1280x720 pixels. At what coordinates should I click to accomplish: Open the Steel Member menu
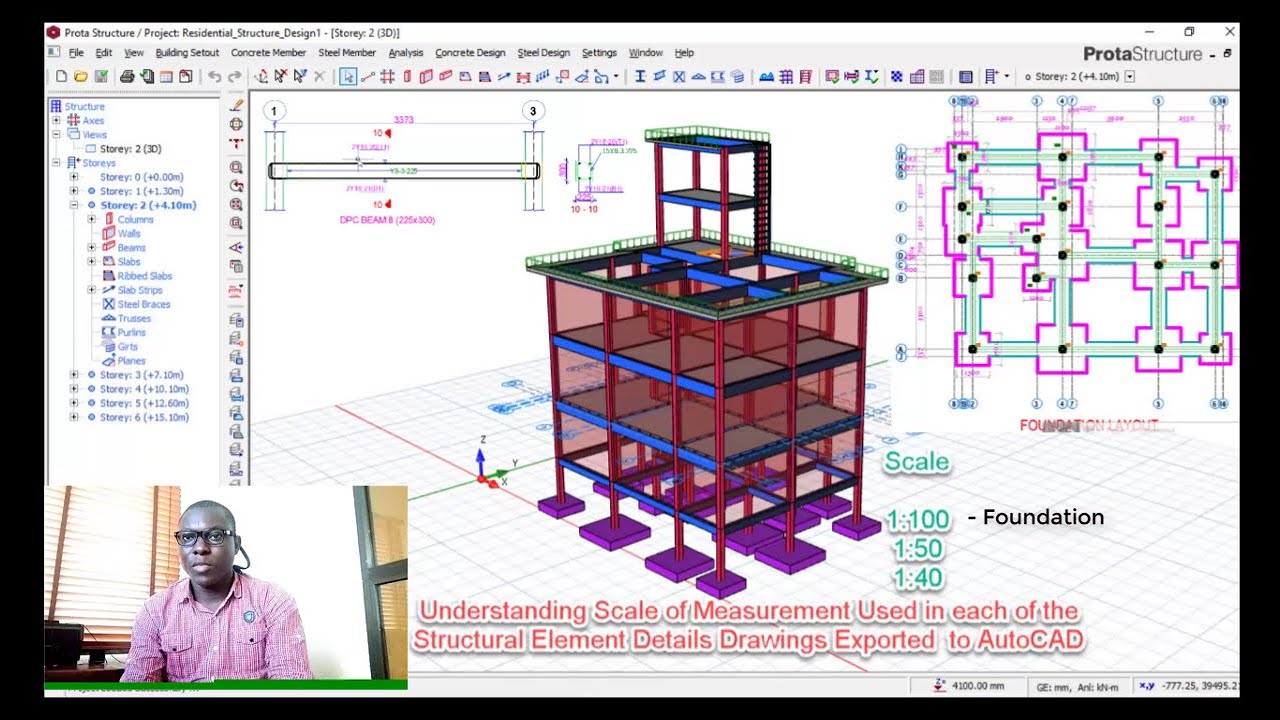coord(347,53)
